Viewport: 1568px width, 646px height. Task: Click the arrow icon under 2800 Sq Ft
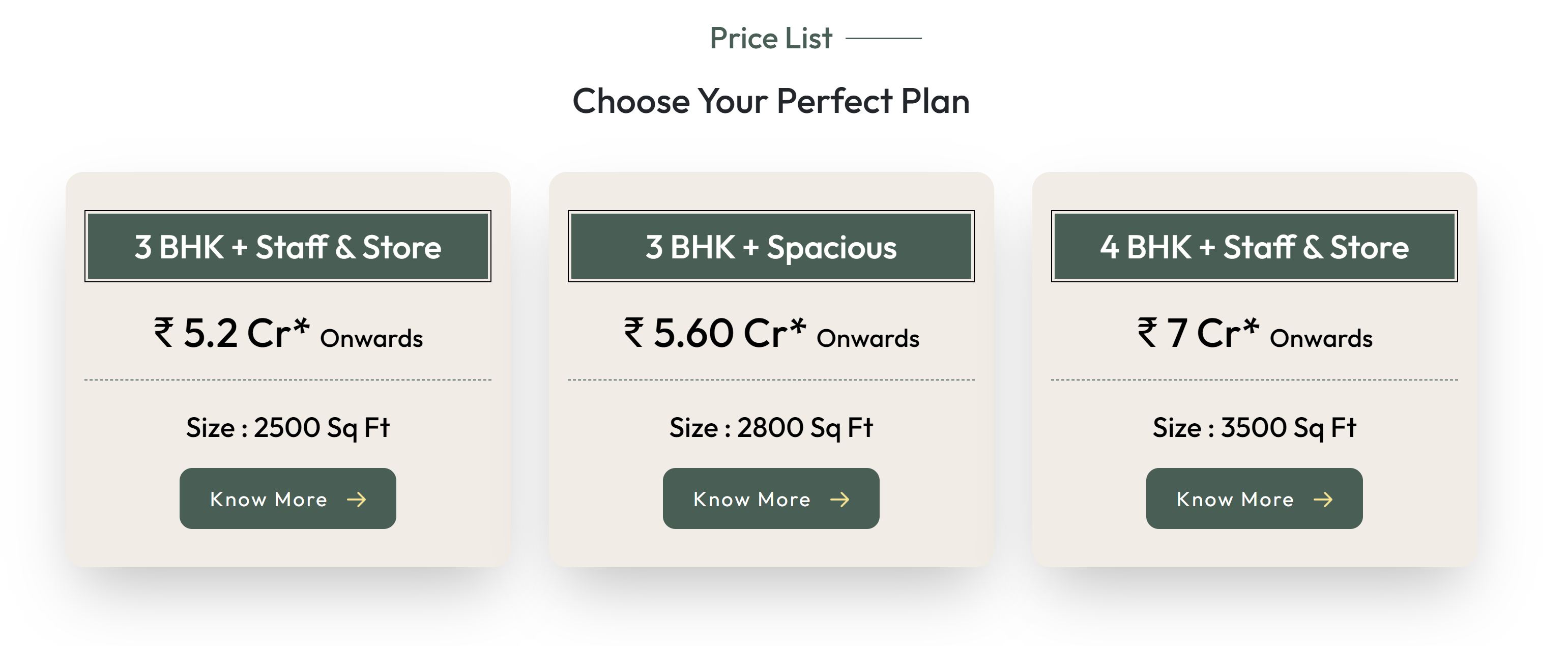pos(840,500)
